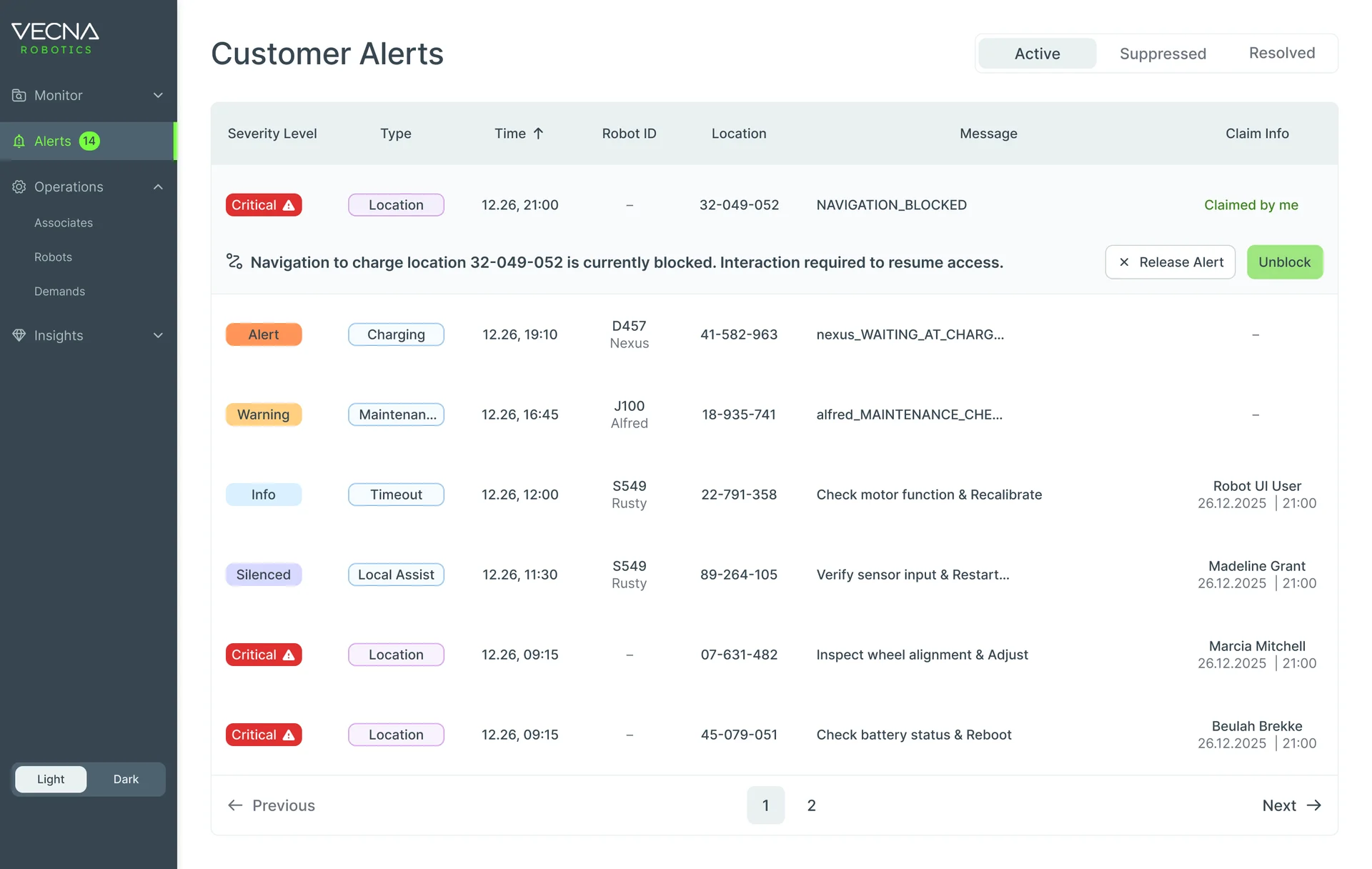Click the Vecna Robotics logo

pos(55,38)
